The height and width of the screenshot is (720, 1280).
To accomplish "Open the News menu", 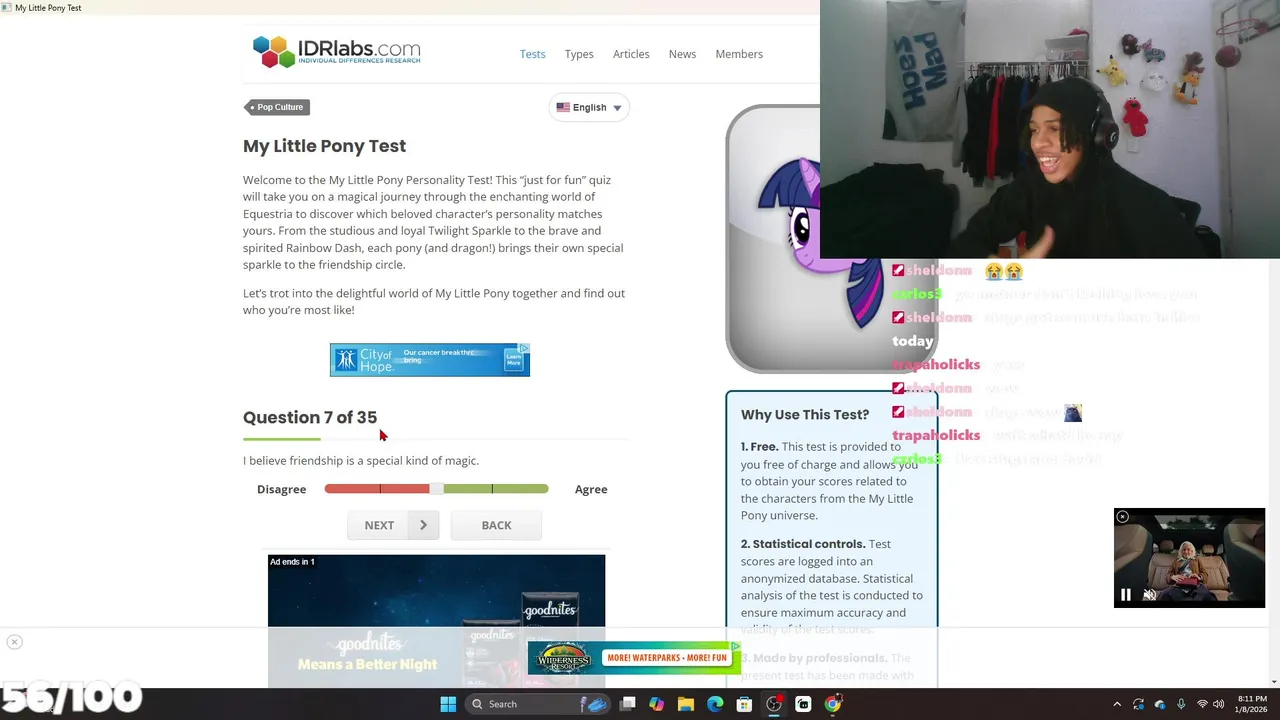I will 682,54.
